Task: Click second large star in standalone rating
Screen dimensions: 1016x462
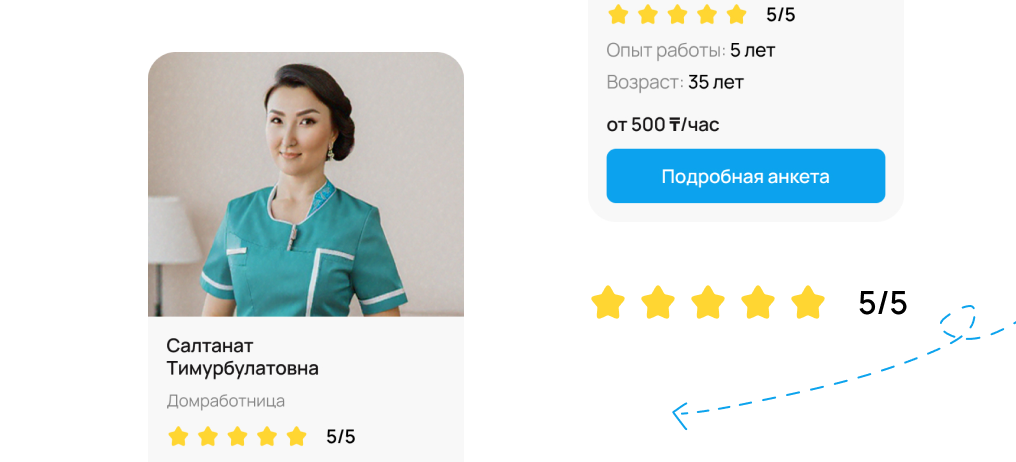Action: click(x=658, y=303)
